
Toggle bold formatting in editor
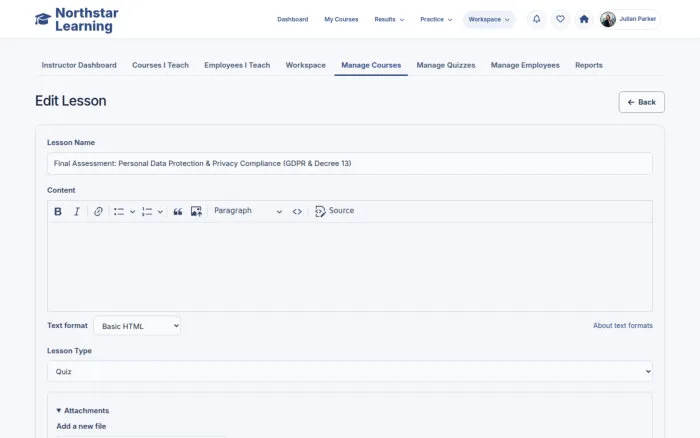[58, 211]
